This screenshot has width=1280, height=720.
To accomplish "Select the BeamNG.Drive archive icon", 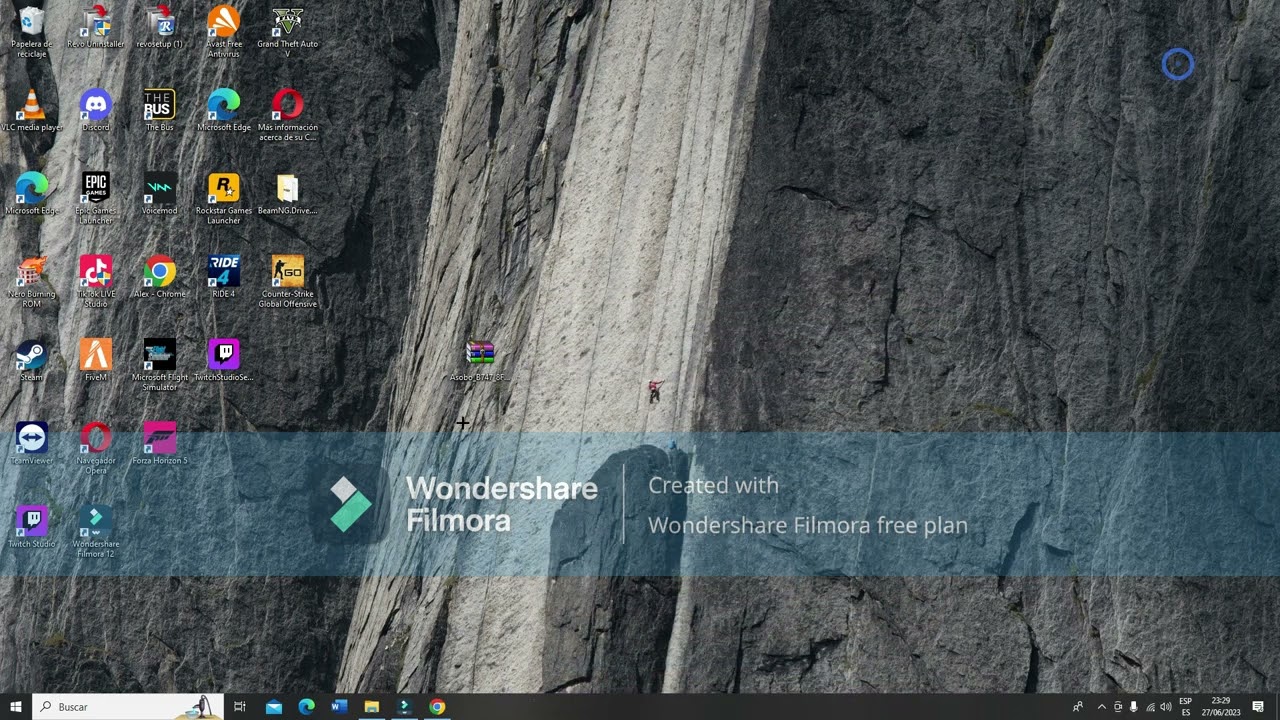I will [288, 194].
